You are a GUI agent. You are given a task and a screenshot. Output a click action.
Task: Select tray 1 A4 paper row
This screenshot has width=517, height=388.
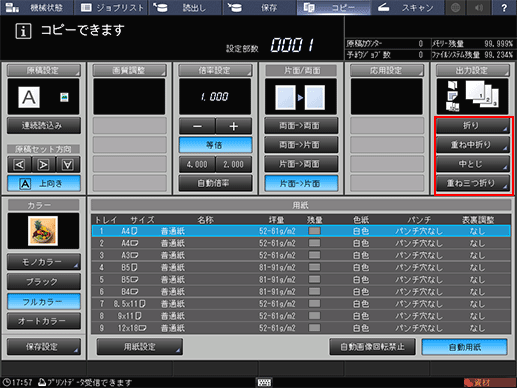click(x=301, y=231)
